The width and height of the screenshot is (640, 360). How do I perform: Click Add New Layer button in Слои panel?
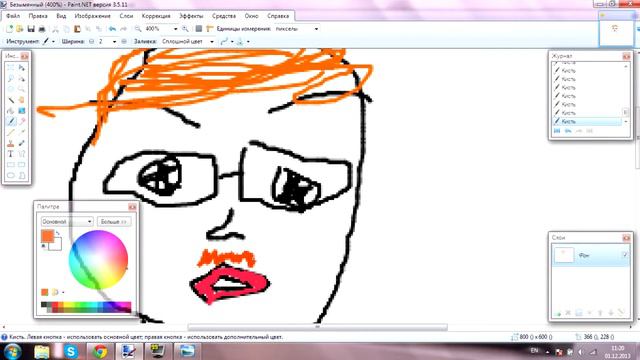558,313
